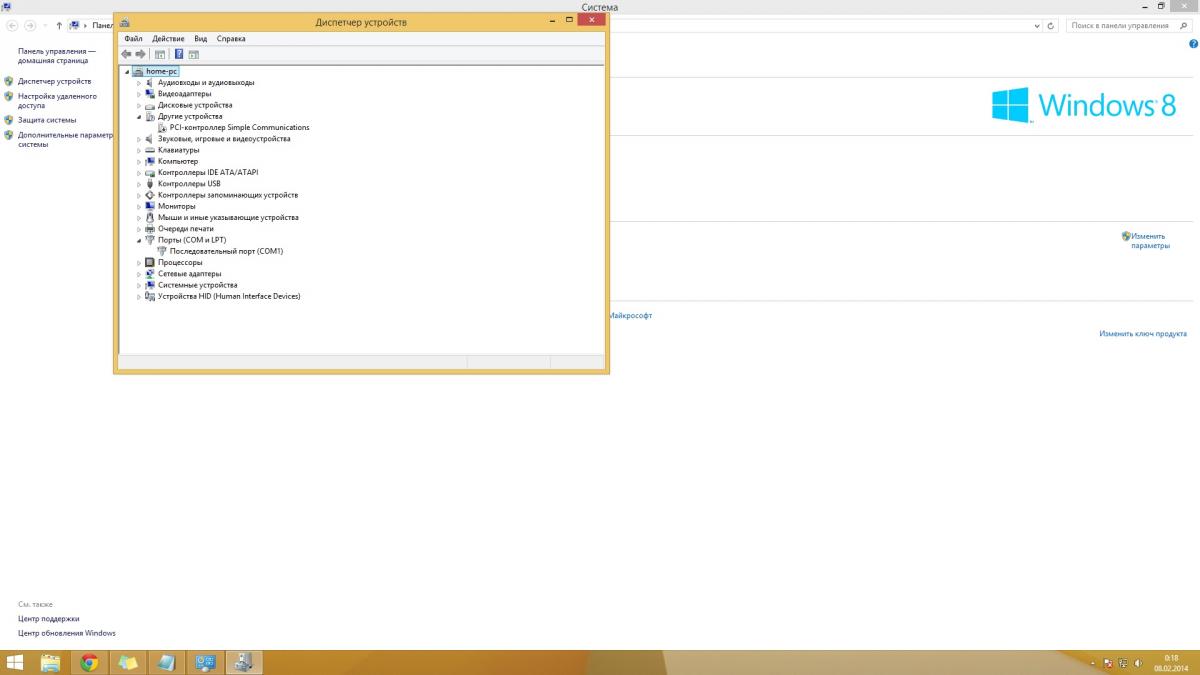Click the warning icon of PCI-контроллер Simple Communications
Screen dimensions: 1200x675
pos(162,127)
